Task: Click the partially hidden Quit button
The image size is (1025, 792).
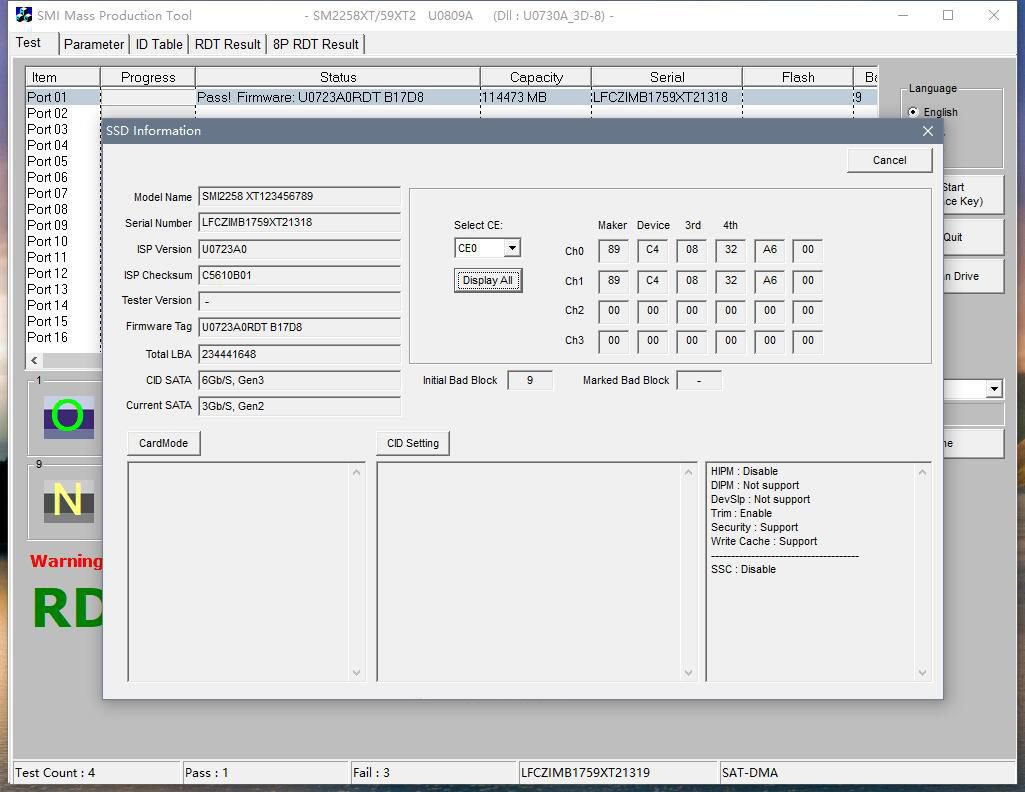Action: (x=972, y=237)
